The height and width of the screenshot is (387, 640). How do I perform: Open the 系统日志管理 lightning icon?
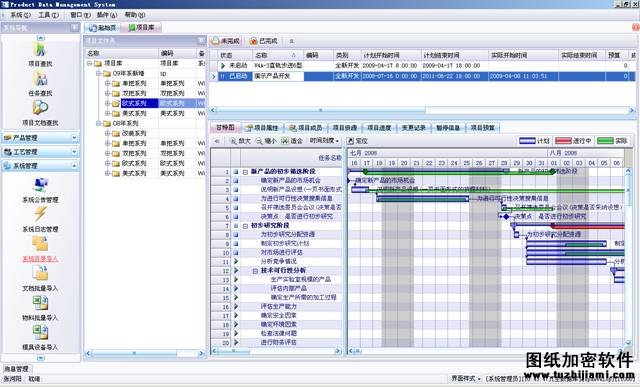coord(40,214)
